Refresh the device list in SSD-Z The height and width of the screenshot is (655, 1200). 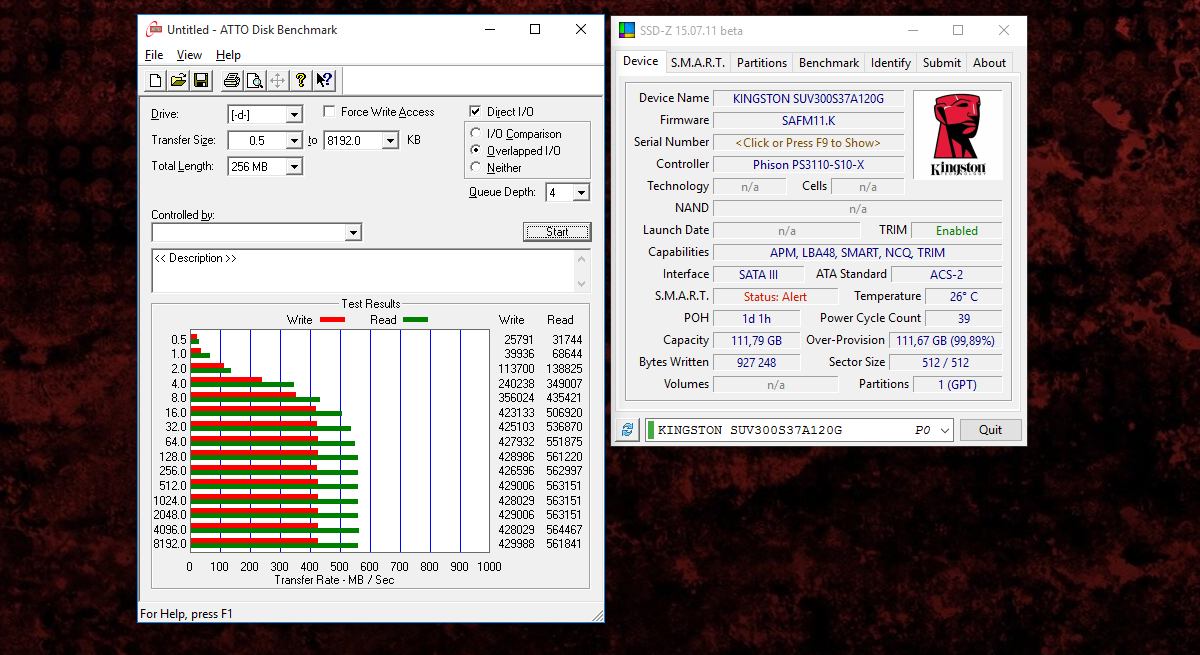[627, 430]
